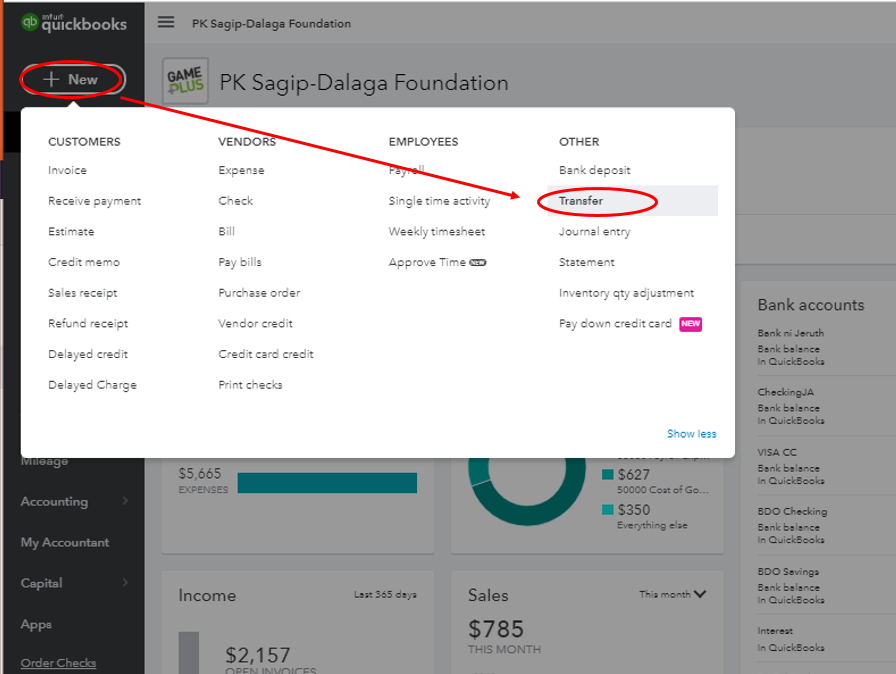The width and height of the screenshot is (896, 674).
Task: Expand the Capital submenu chevron
Action: 125,583
